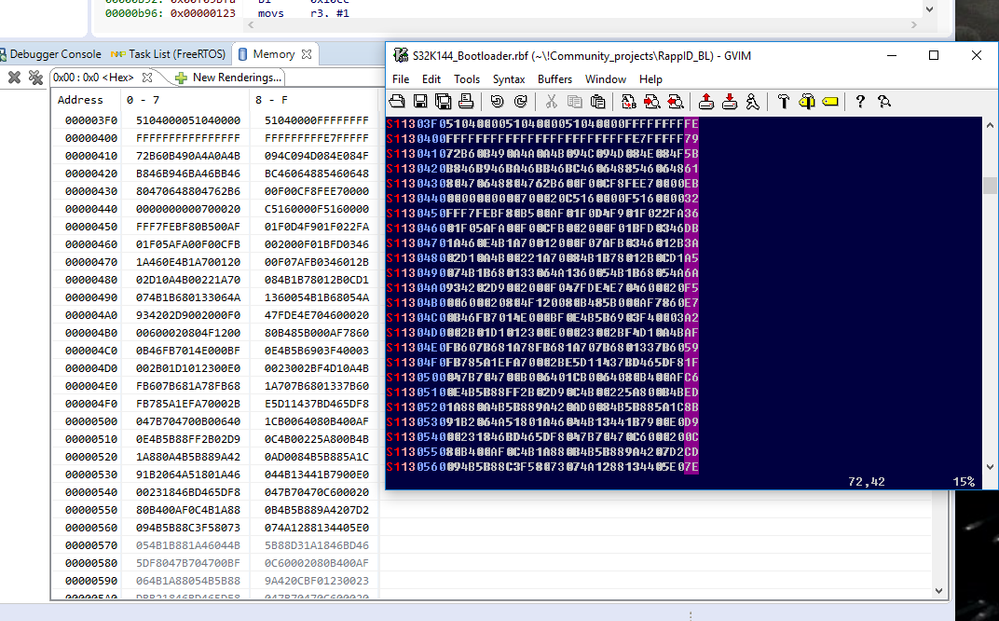Select memory cell 5DF8047B704700BF
999x621 pixels.
[x=188, y=563]
